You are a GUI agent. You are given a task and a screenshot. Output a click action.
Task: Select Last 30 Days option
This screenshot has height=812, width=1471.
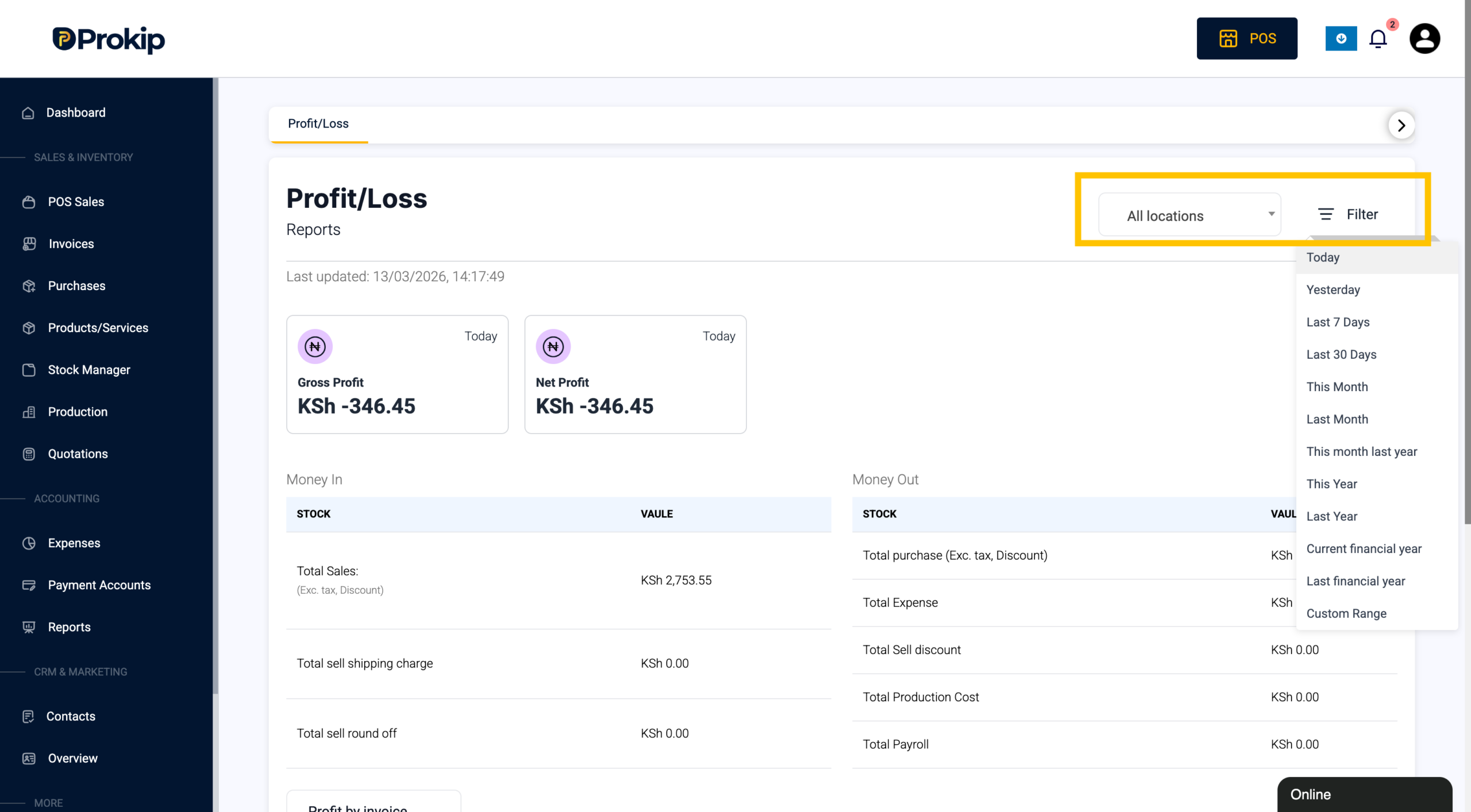tap(1377, 355)
